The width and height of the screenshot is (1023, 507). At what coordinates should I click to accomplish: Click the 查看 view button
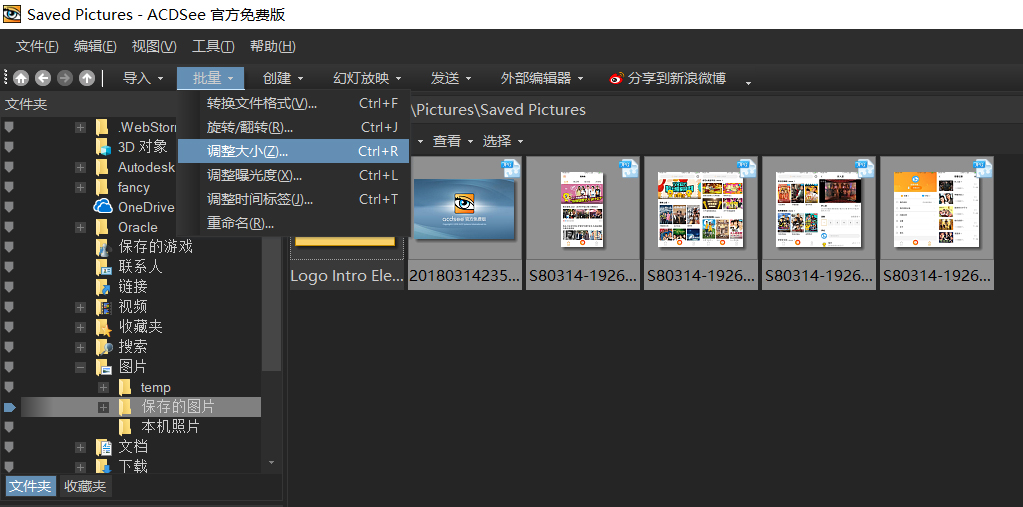pos(451,141)
